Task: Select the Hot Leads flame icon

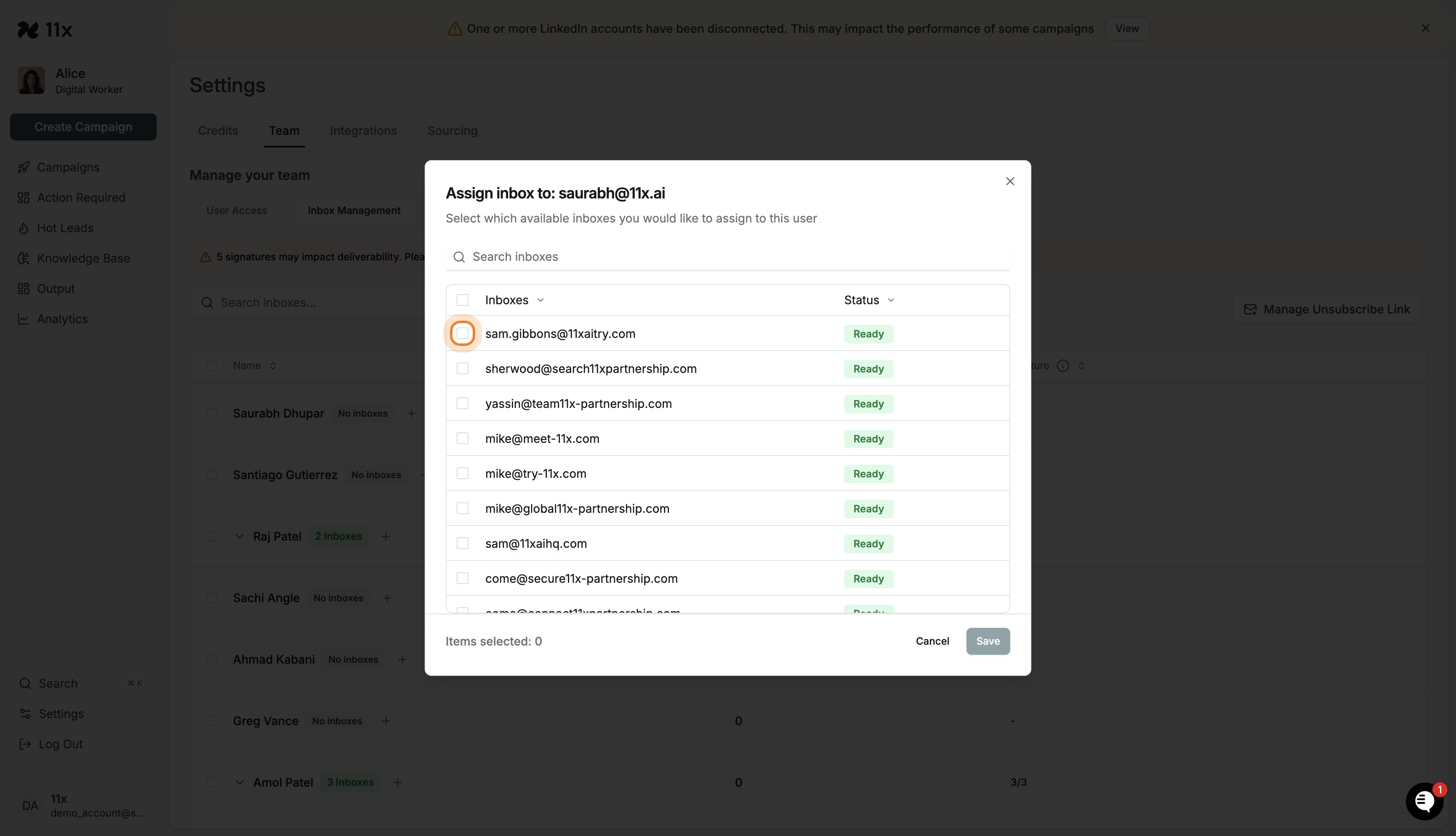Action: (x=24, y=228)
